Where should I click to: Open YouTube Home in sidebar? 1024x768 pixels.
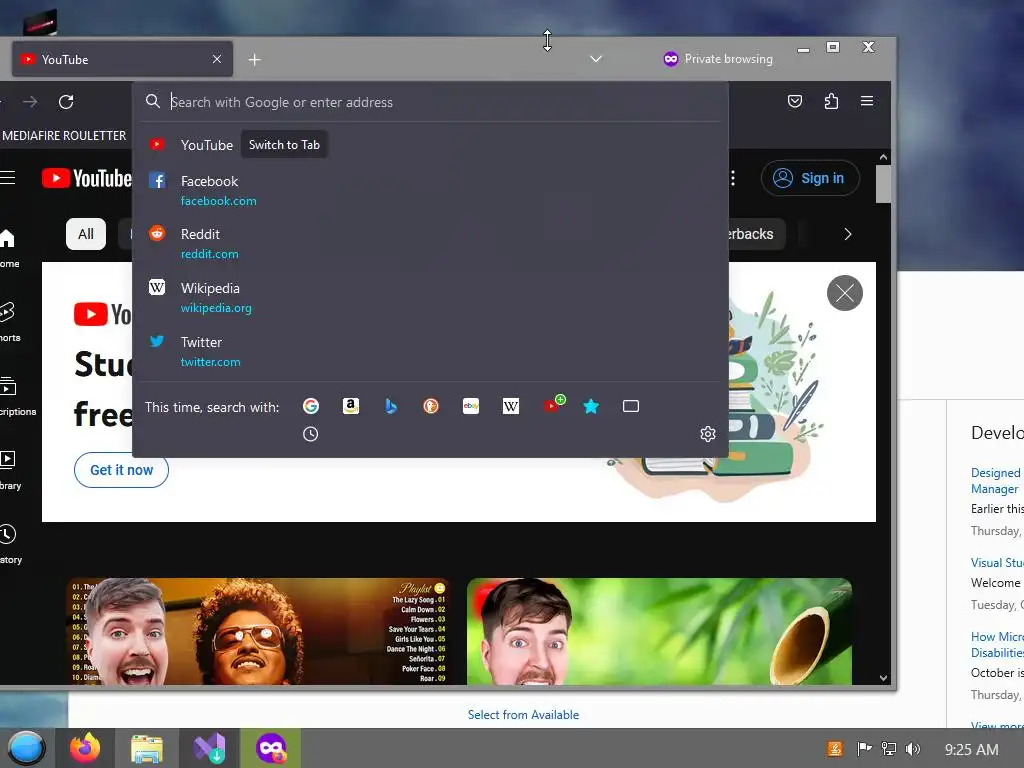click(9, 248)
